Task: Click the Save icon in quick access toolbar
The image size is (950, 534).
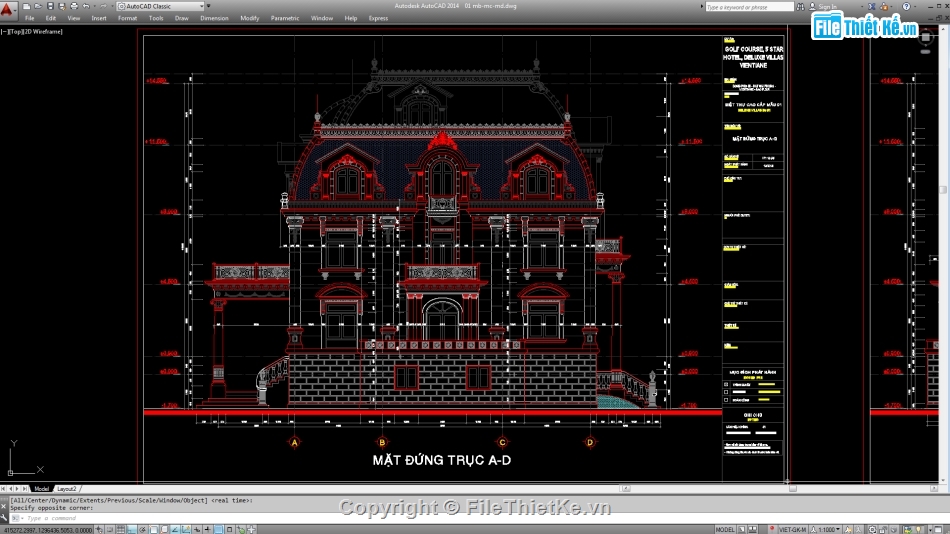Action: pos(50,6)
